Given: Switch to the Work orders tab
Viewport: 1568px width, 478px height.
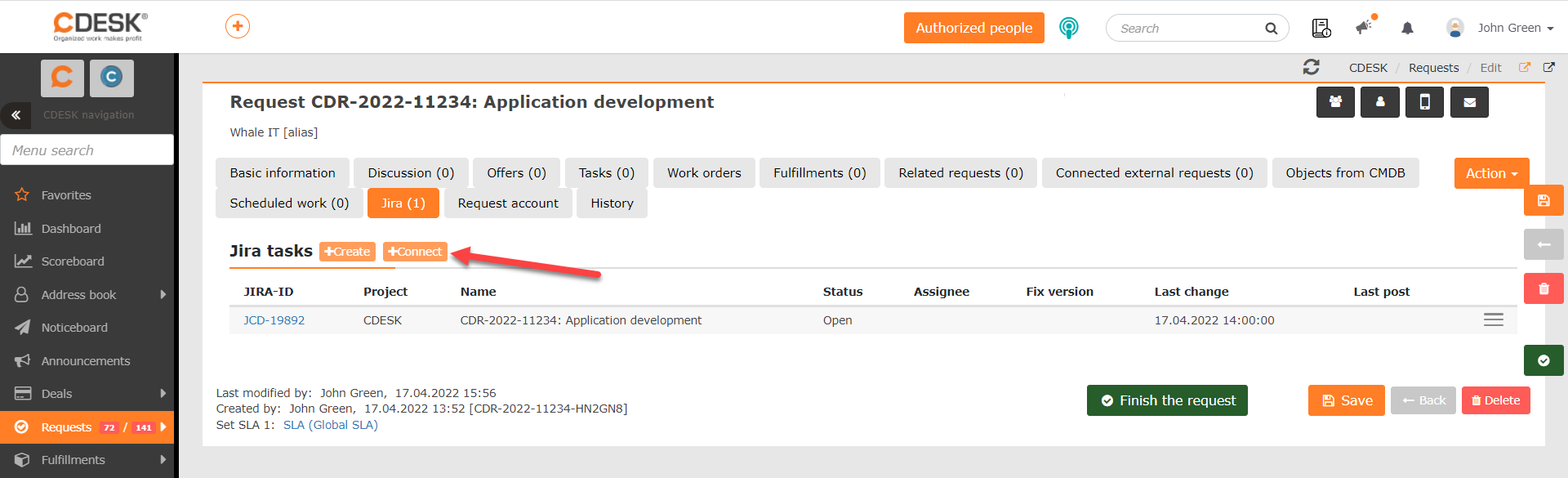Looking at the screenshot, I should pyautogui.click(x=704, y=173).
